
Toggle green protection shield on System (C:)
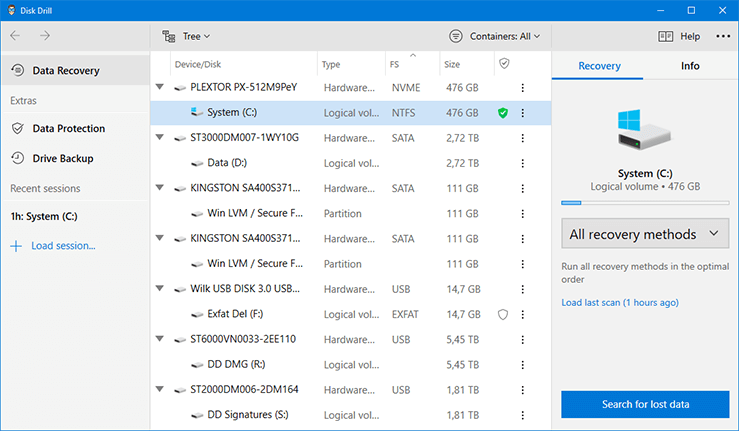point(503,113)
